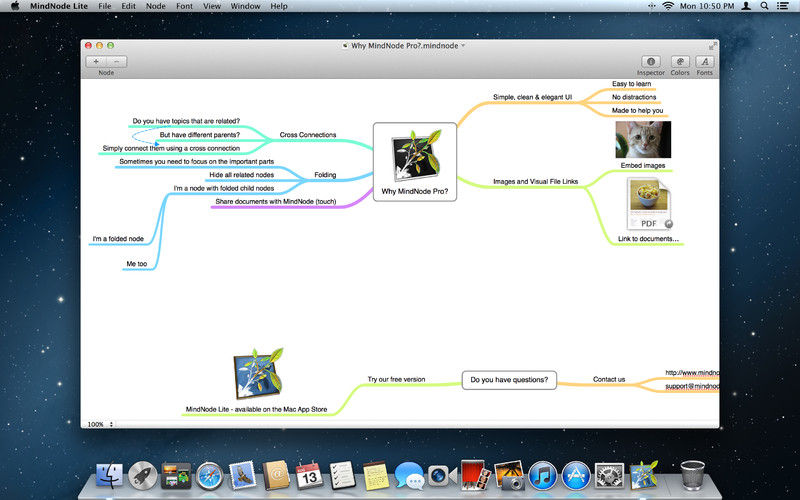800x500 pixels.
Task: Open the zoom 100% popup
Action: click(x=99, y=424)
